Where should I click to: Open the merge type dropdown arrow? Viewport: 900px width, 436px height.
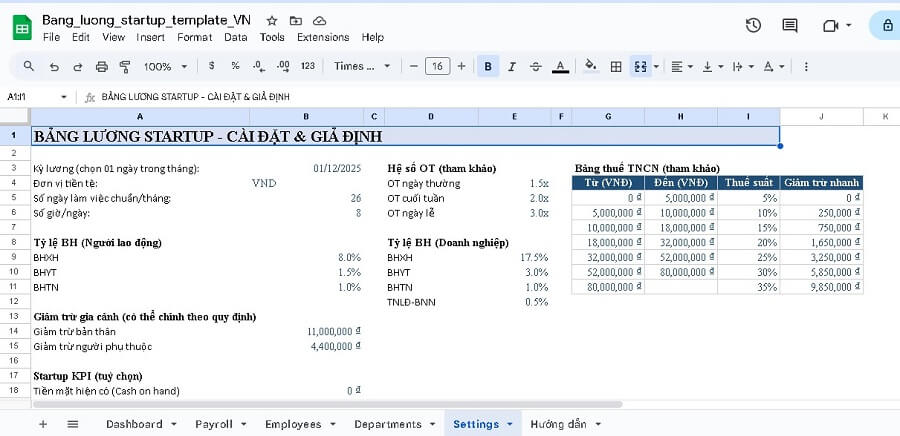(x=656, y=67)
